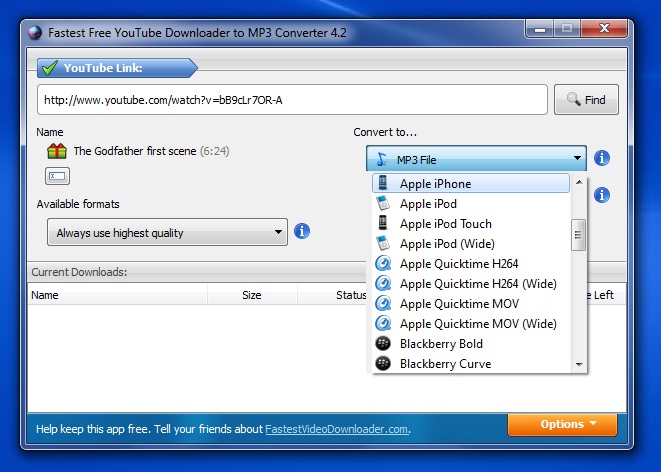
Task: Click the info icon beside the Convert to dropdown
Action: (x=602, y=158)
